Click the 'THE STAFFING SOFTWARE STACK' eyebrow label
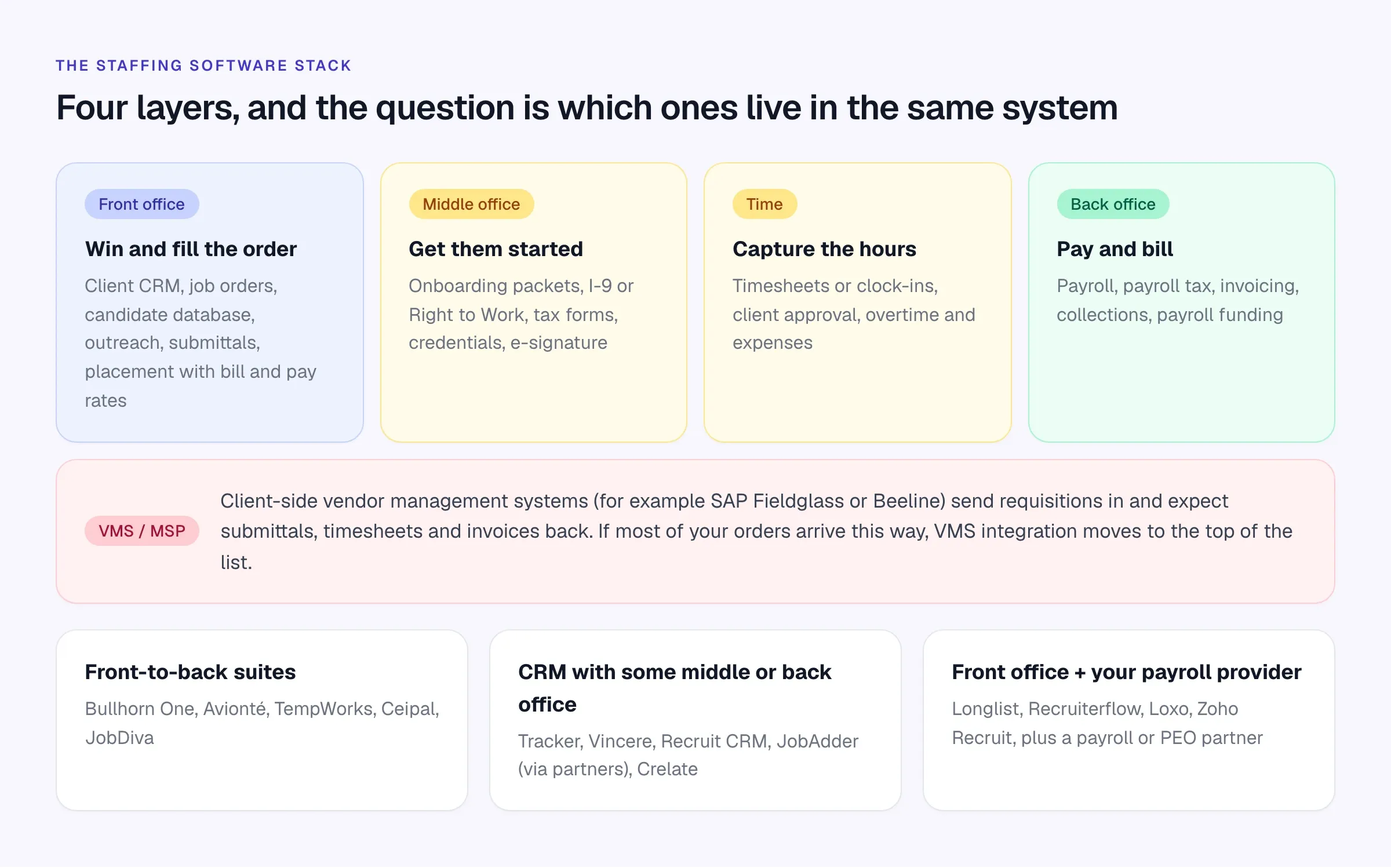 pos(203,65)
